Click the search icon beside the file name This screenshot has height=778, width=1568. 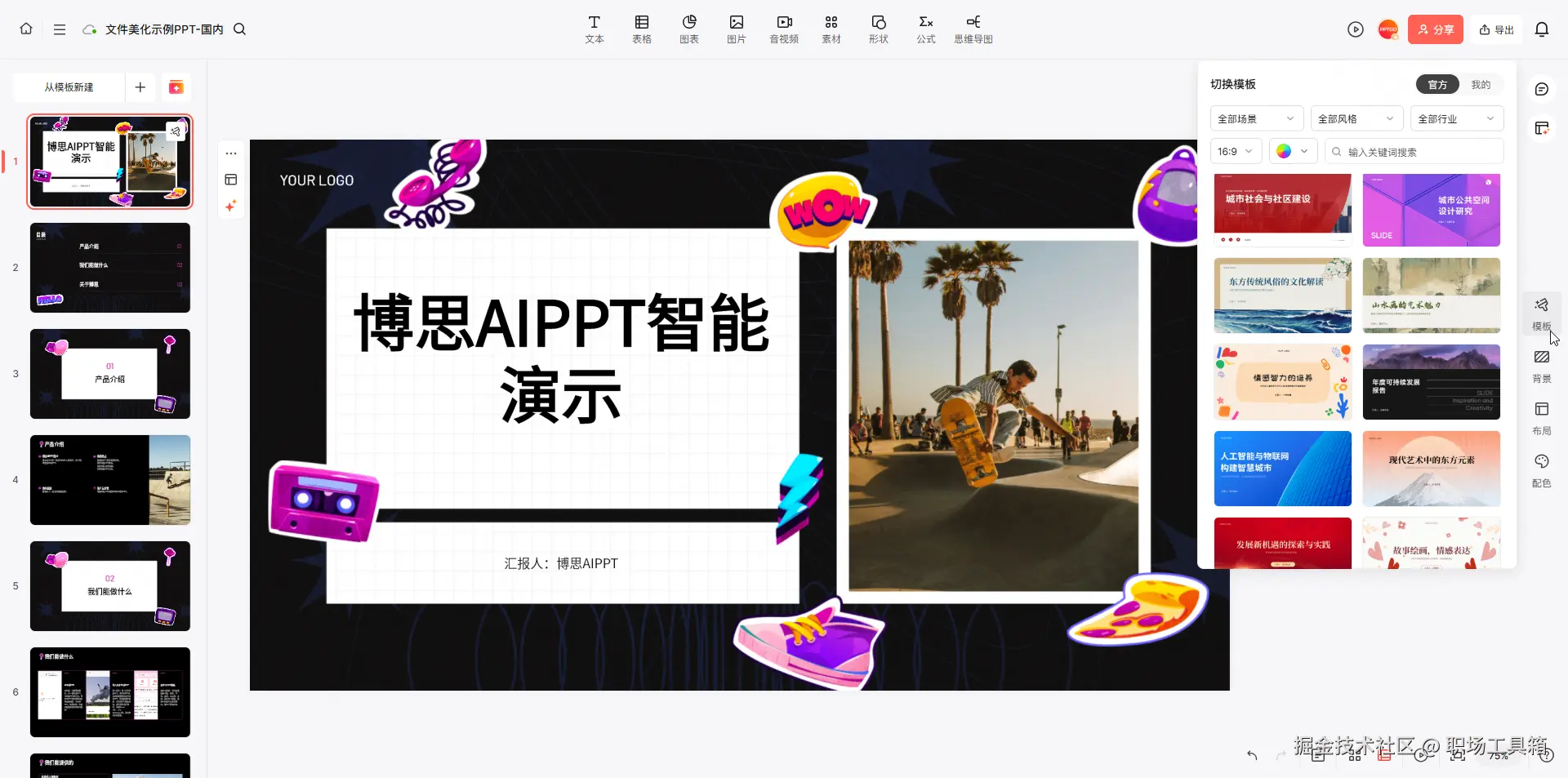(x=240, y=29)
